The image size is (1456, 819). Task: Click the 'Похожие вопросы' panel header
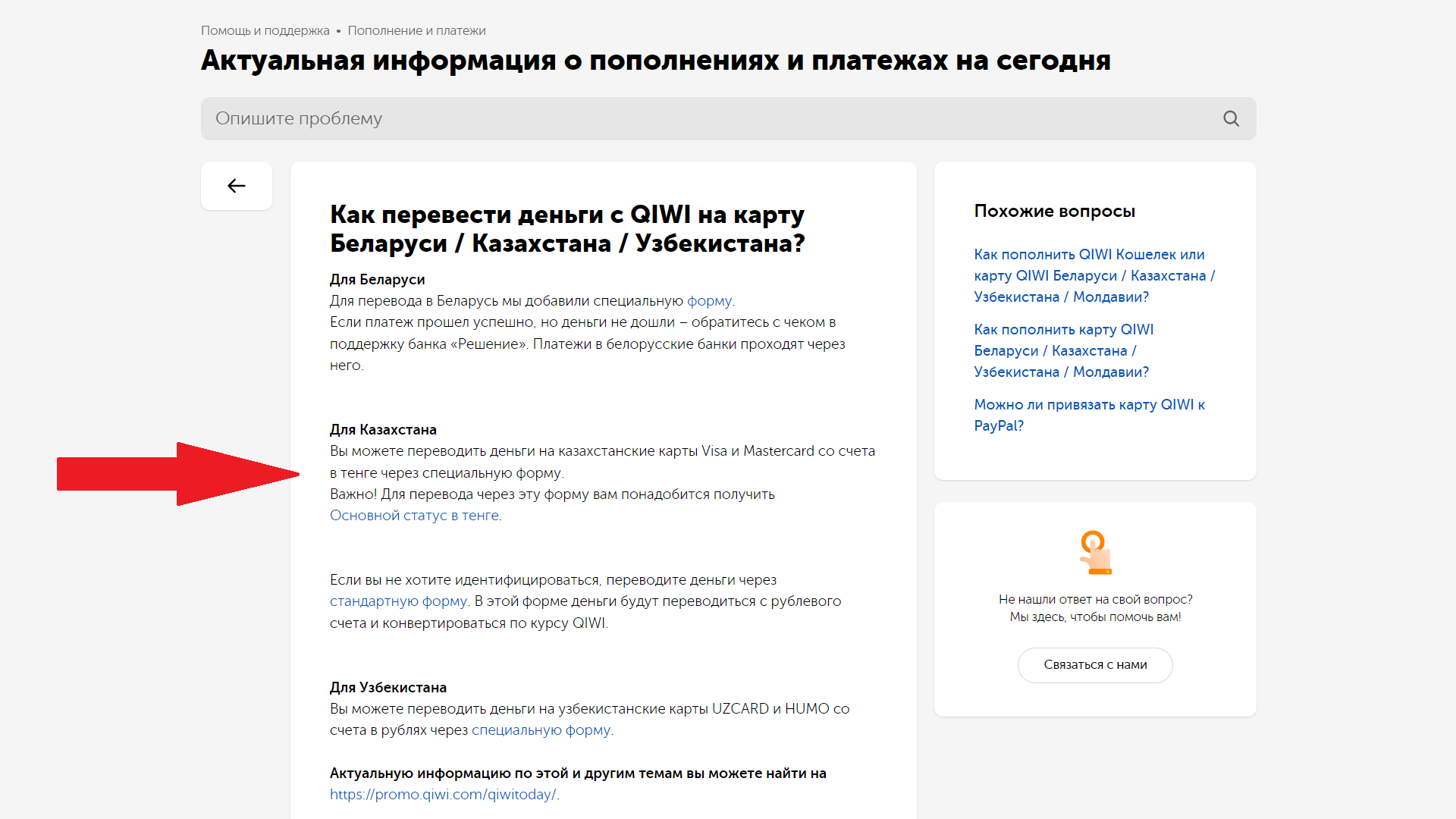click(1055, 211)
